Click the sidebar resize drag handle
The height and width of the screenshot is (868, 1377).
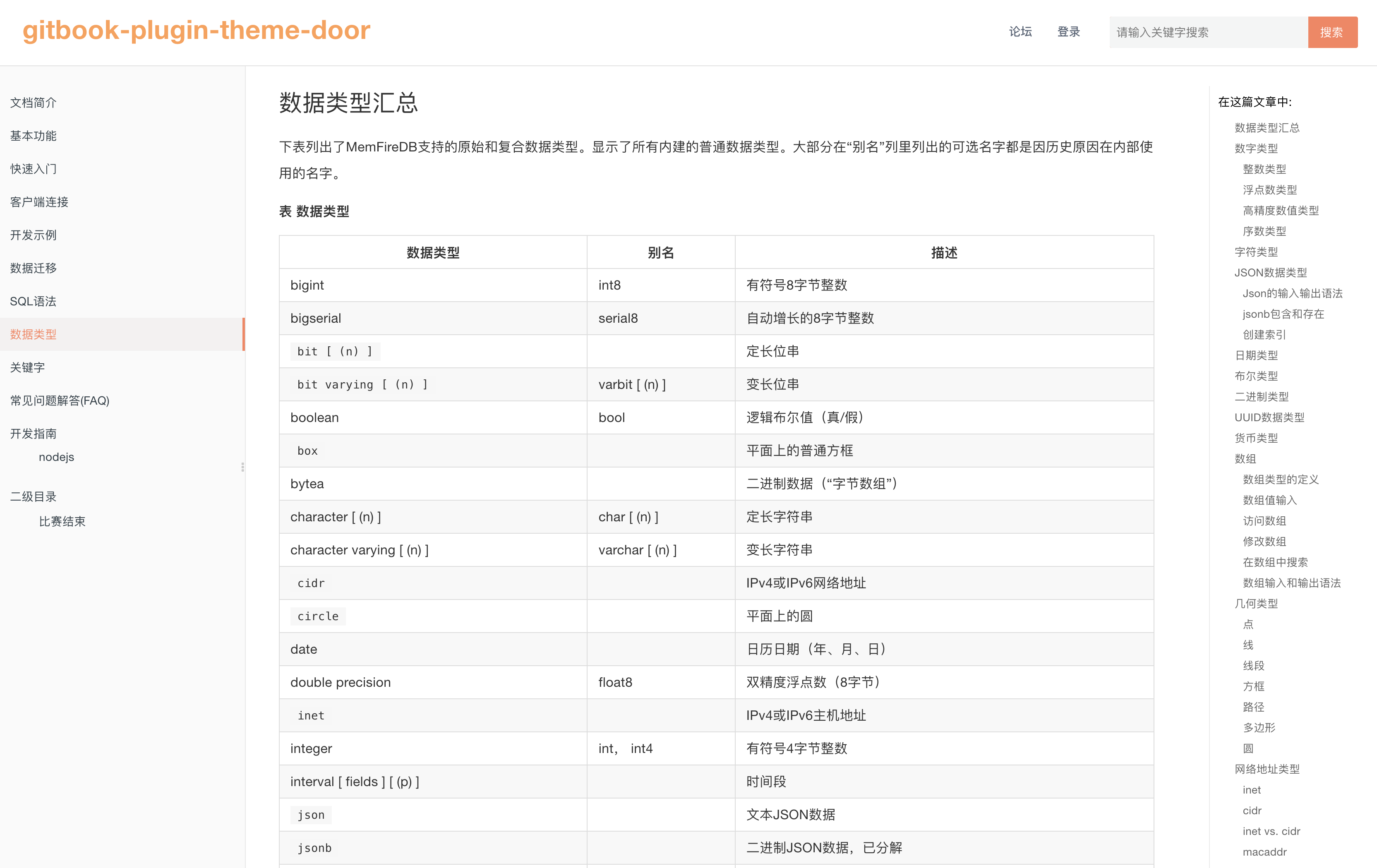click(x=242, y=467)
